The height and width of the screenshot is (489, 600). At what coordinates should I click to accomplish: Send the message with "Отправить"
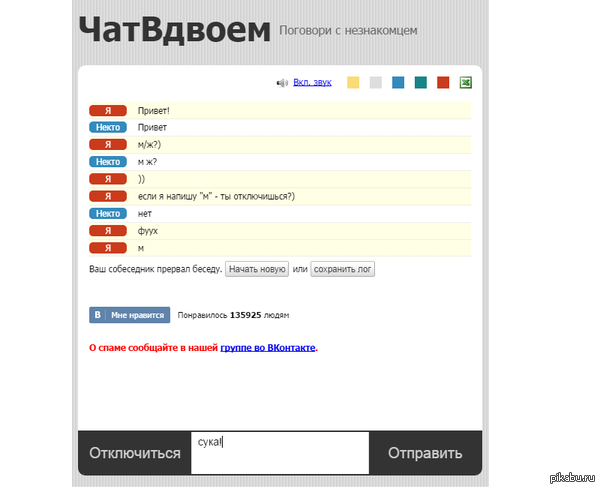[425, 453]
